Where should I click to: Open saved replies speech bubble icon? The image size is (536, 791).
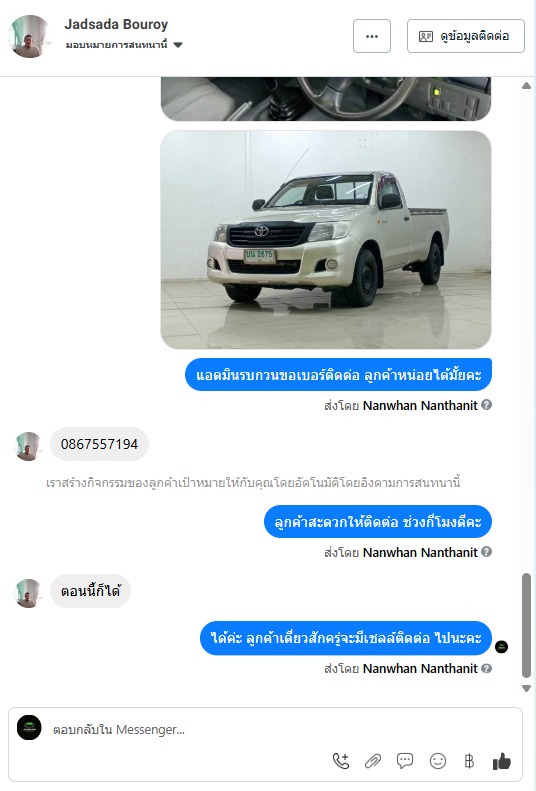point(405,761)
